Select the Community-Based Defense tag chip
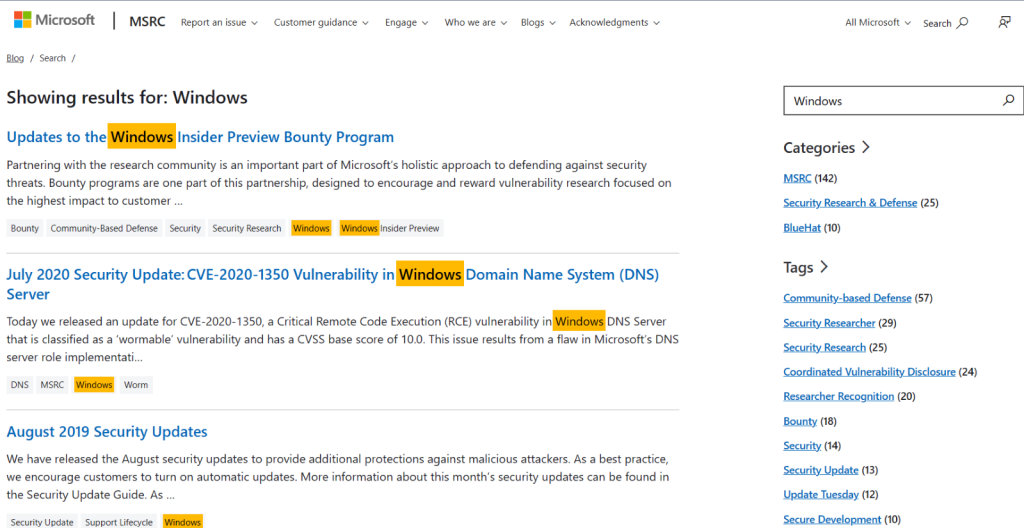 (x=104, y=228)
